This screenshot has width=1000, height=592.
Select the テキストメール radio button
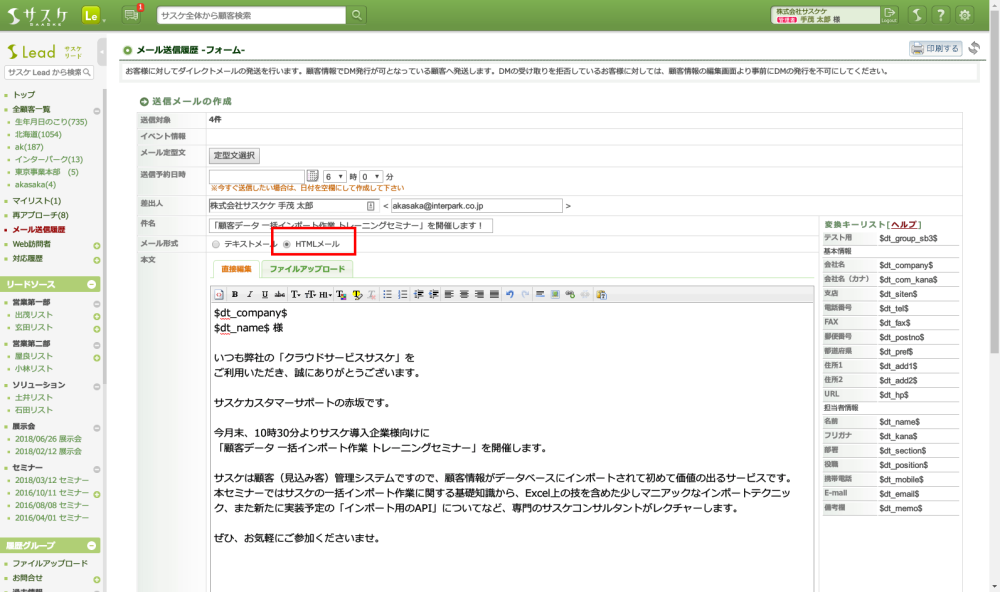(216, 244)
